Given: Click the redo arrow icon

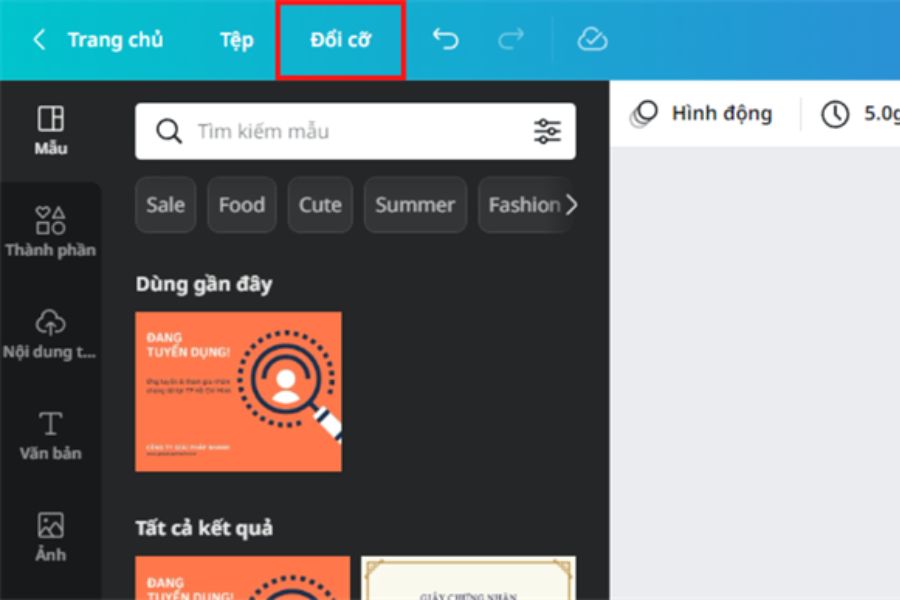Looking at the screenshot, I should 510,40.
